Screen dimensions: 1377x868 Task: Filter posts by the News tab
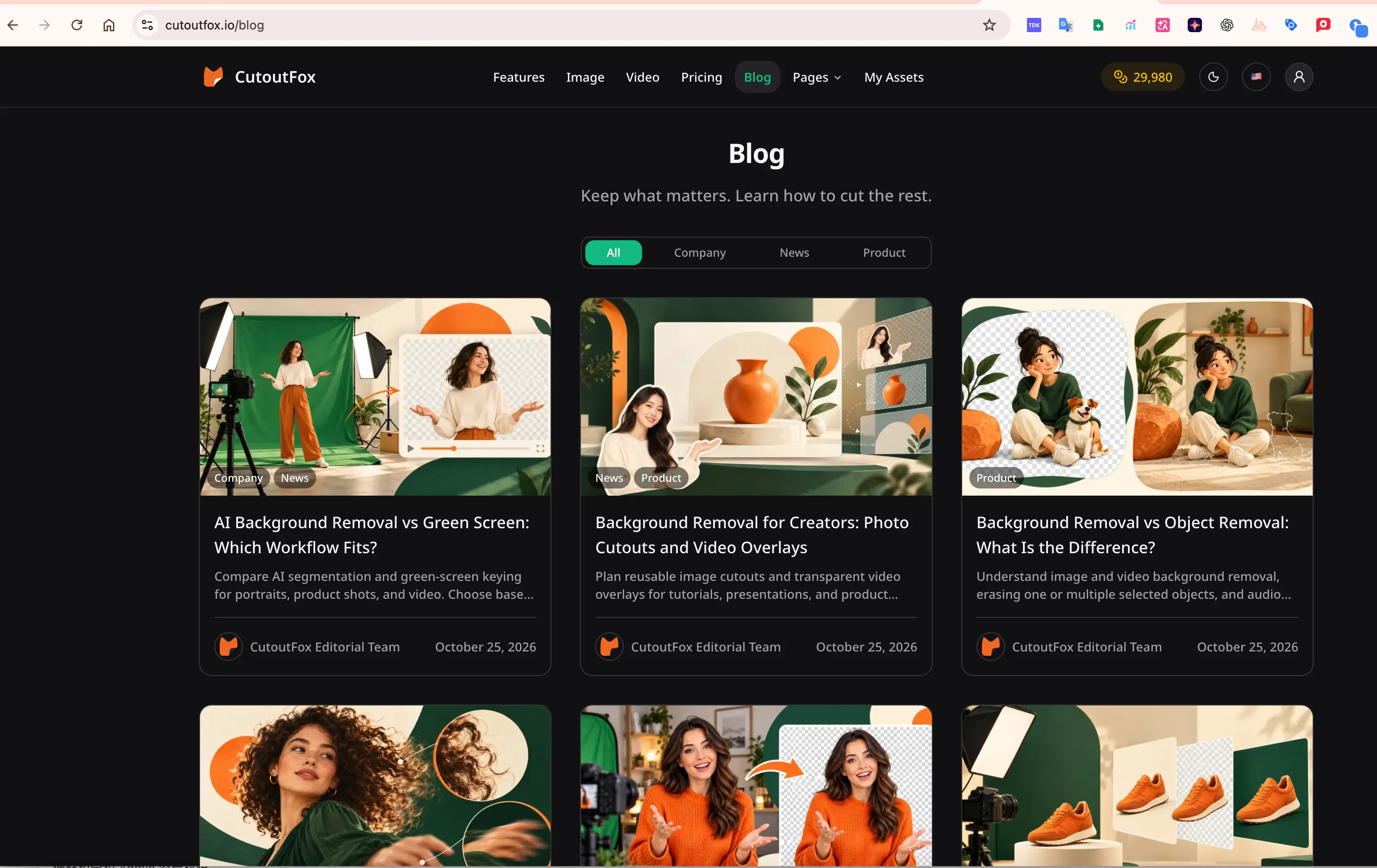[794, 252]
